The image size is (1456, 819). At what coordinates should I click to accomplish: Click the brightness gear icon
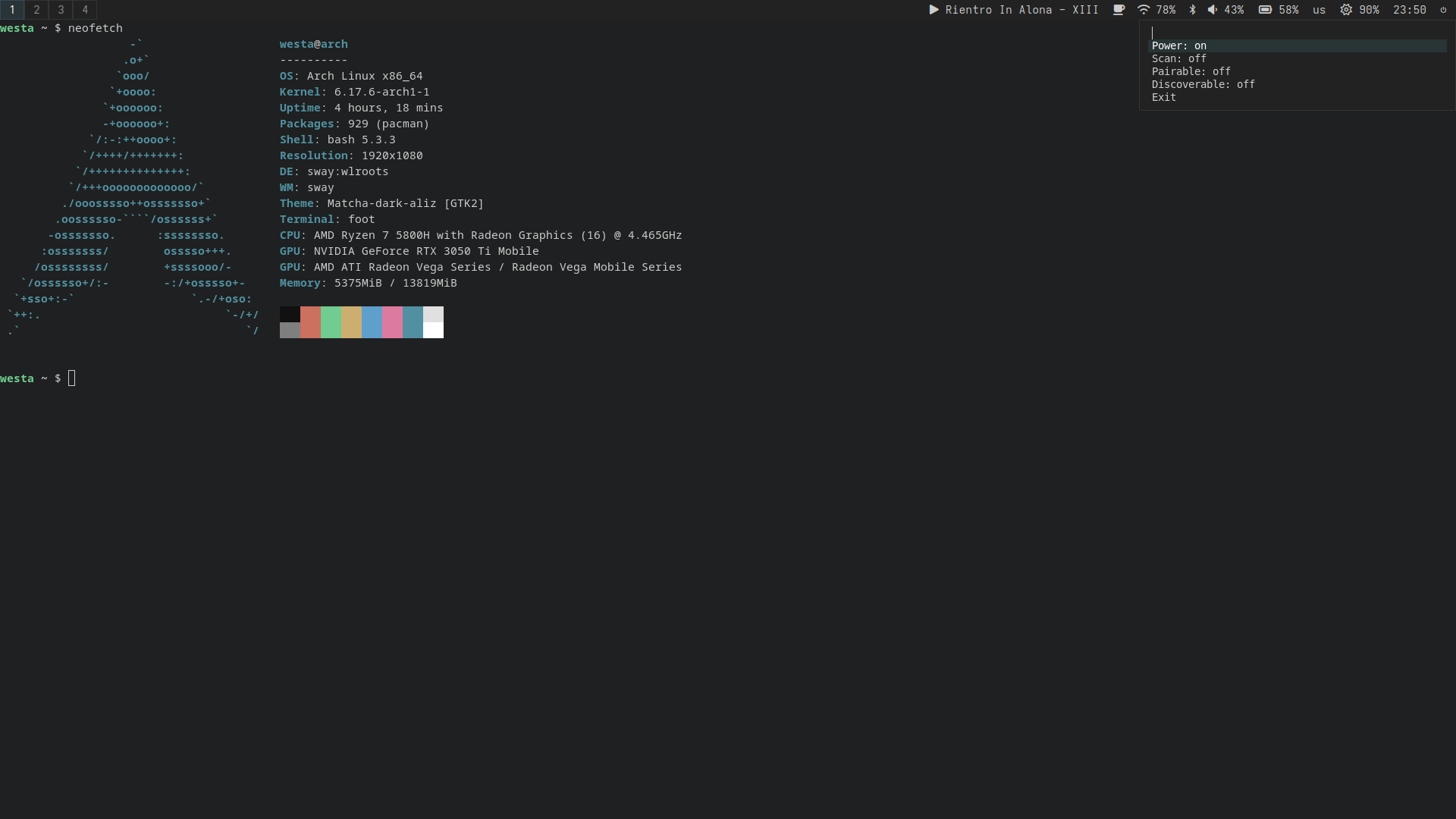[1346, 10]
